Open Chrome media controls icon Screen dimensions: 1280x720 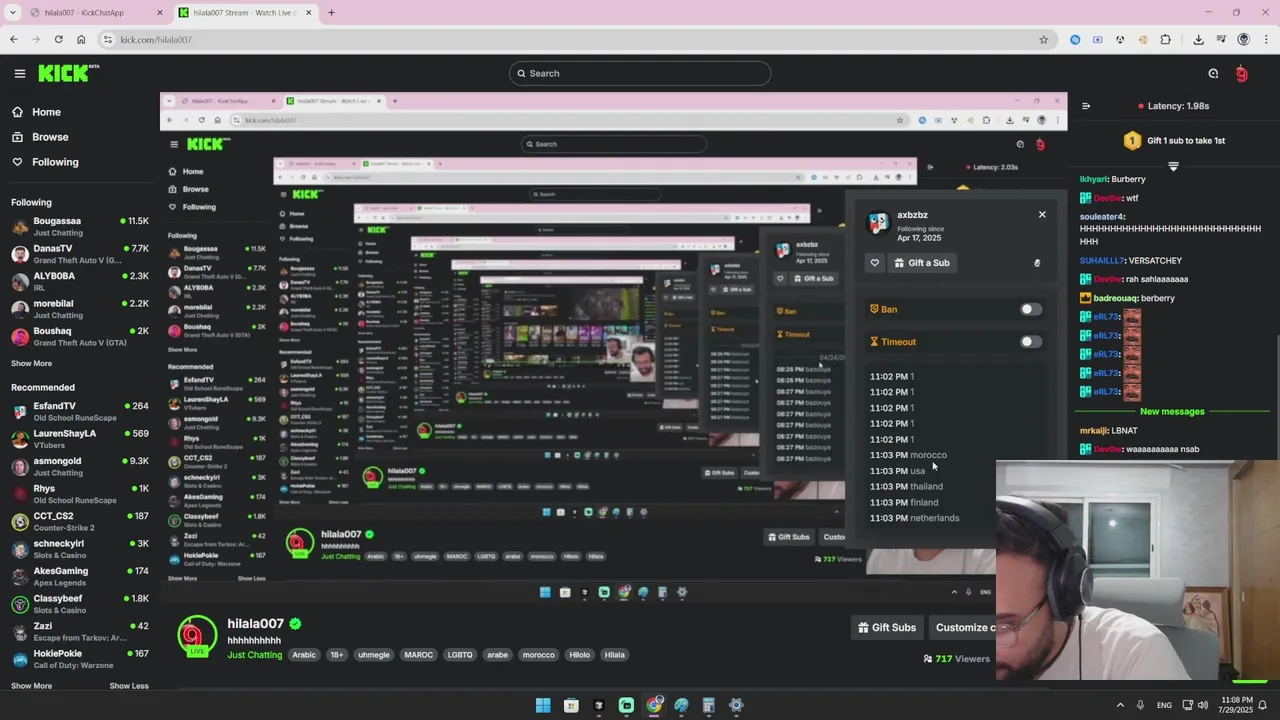1221,40
